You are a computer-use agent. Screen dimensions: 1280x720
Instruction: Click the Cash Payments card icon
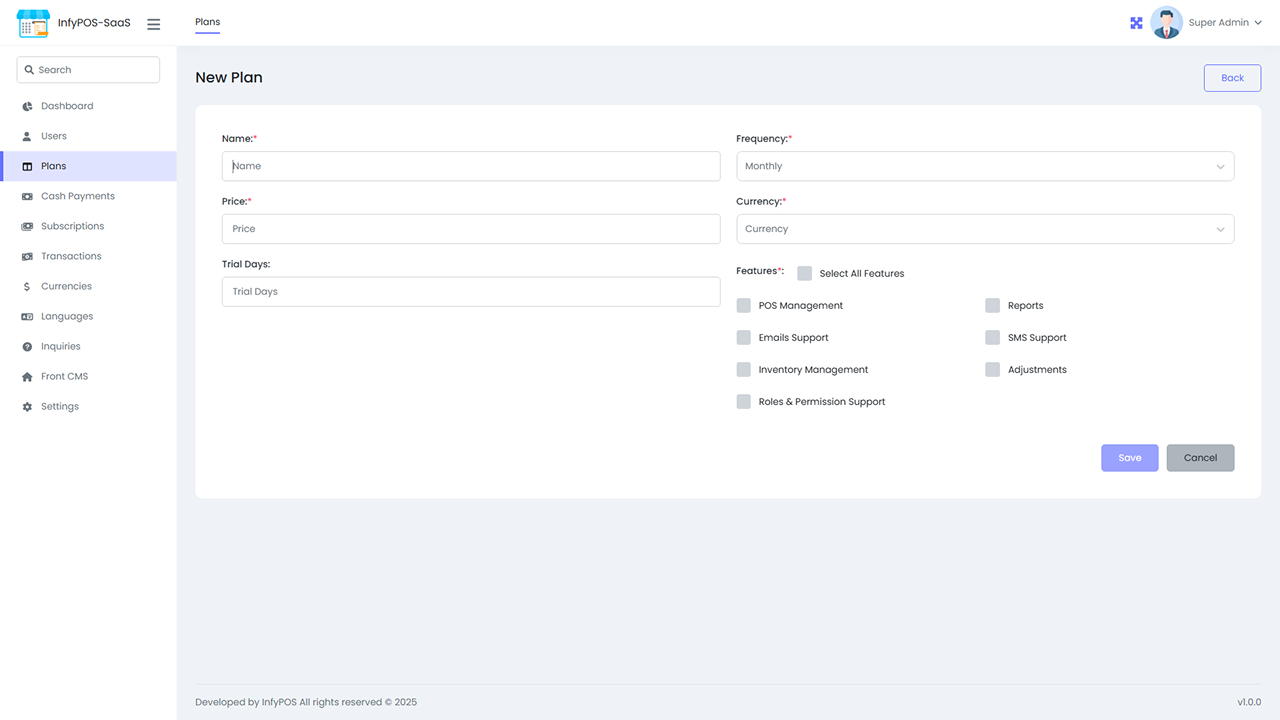click(24, 196)
